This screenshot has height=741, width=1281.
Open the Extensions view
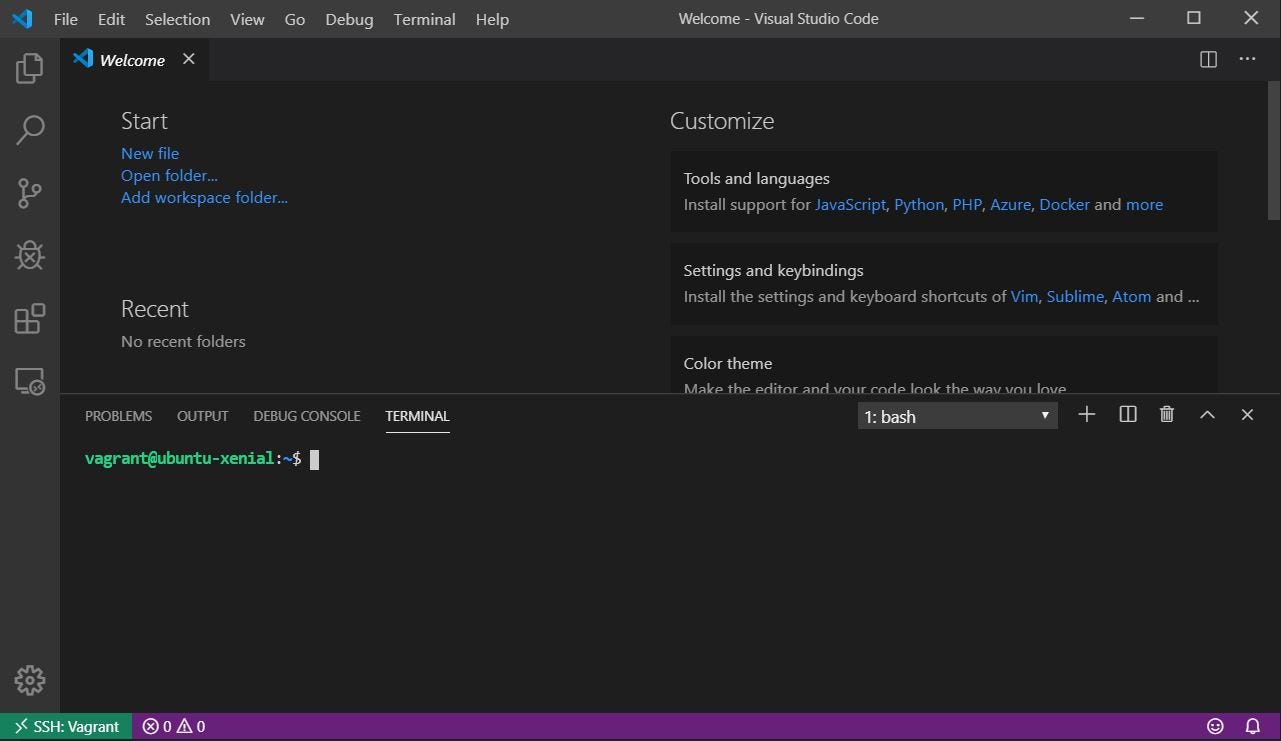pos(28,318)
